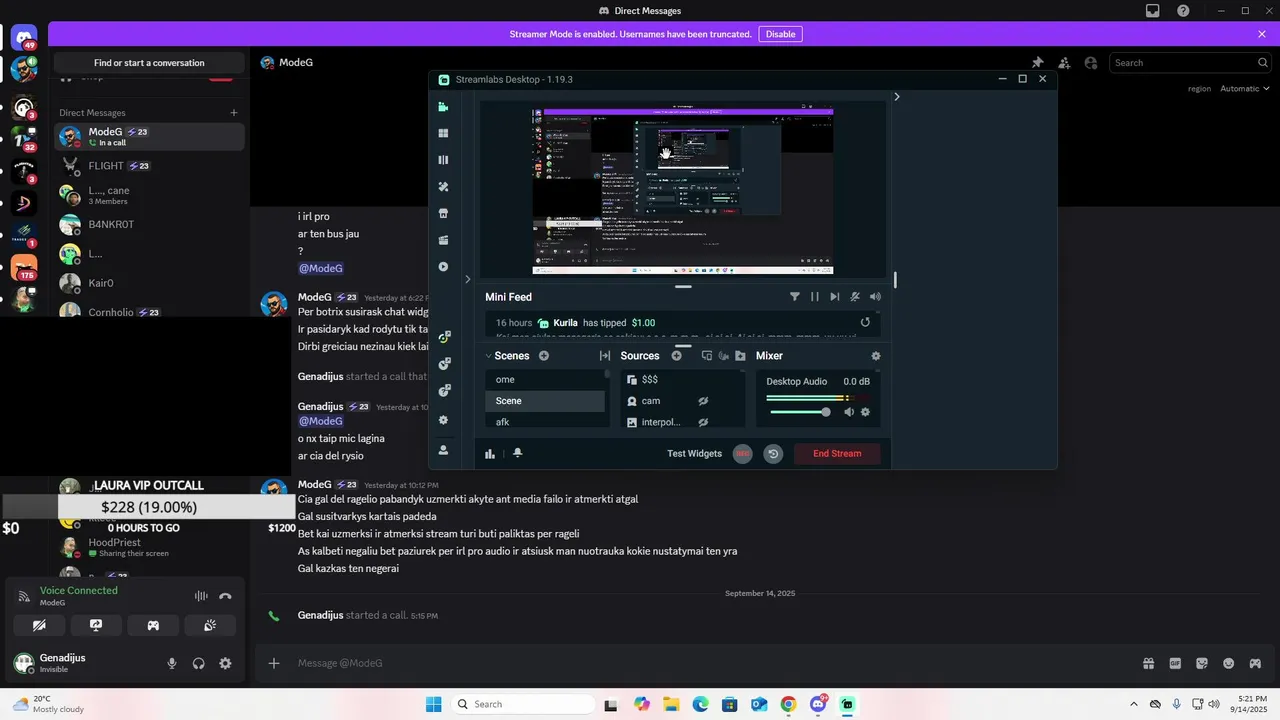Image resolution: width=1280 pixels, height=720 pixels.
Task: Toggle the replay buffer button
Action: pyautogui.click(x=773, y=453)
